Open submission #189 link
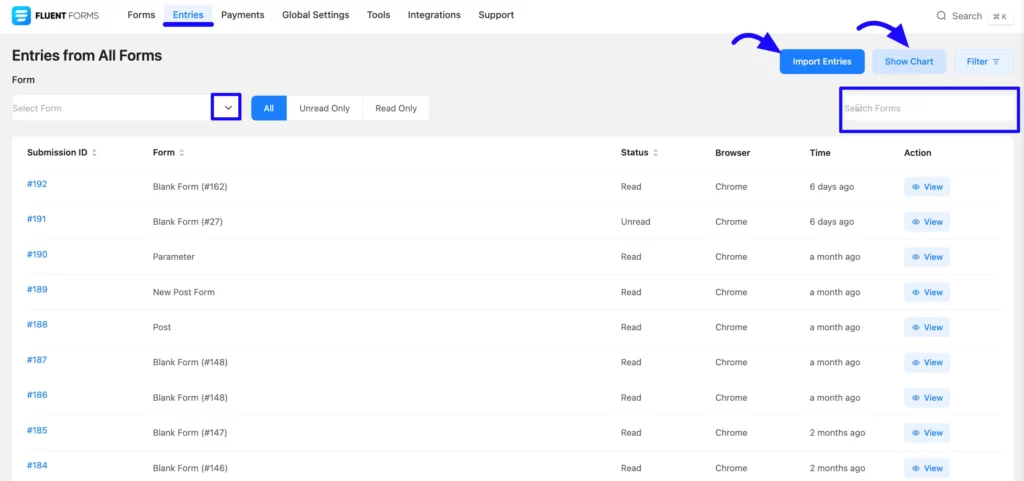 [37, 290]
